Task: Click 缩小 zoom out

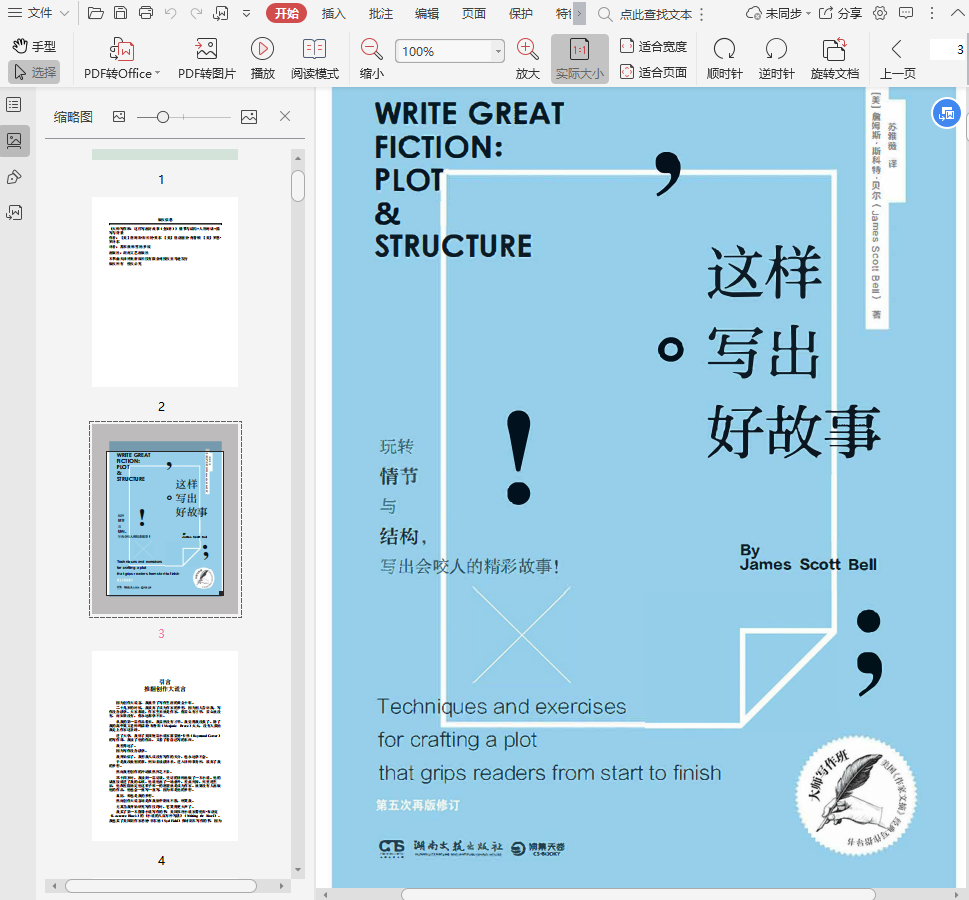Action: [371, 59]
